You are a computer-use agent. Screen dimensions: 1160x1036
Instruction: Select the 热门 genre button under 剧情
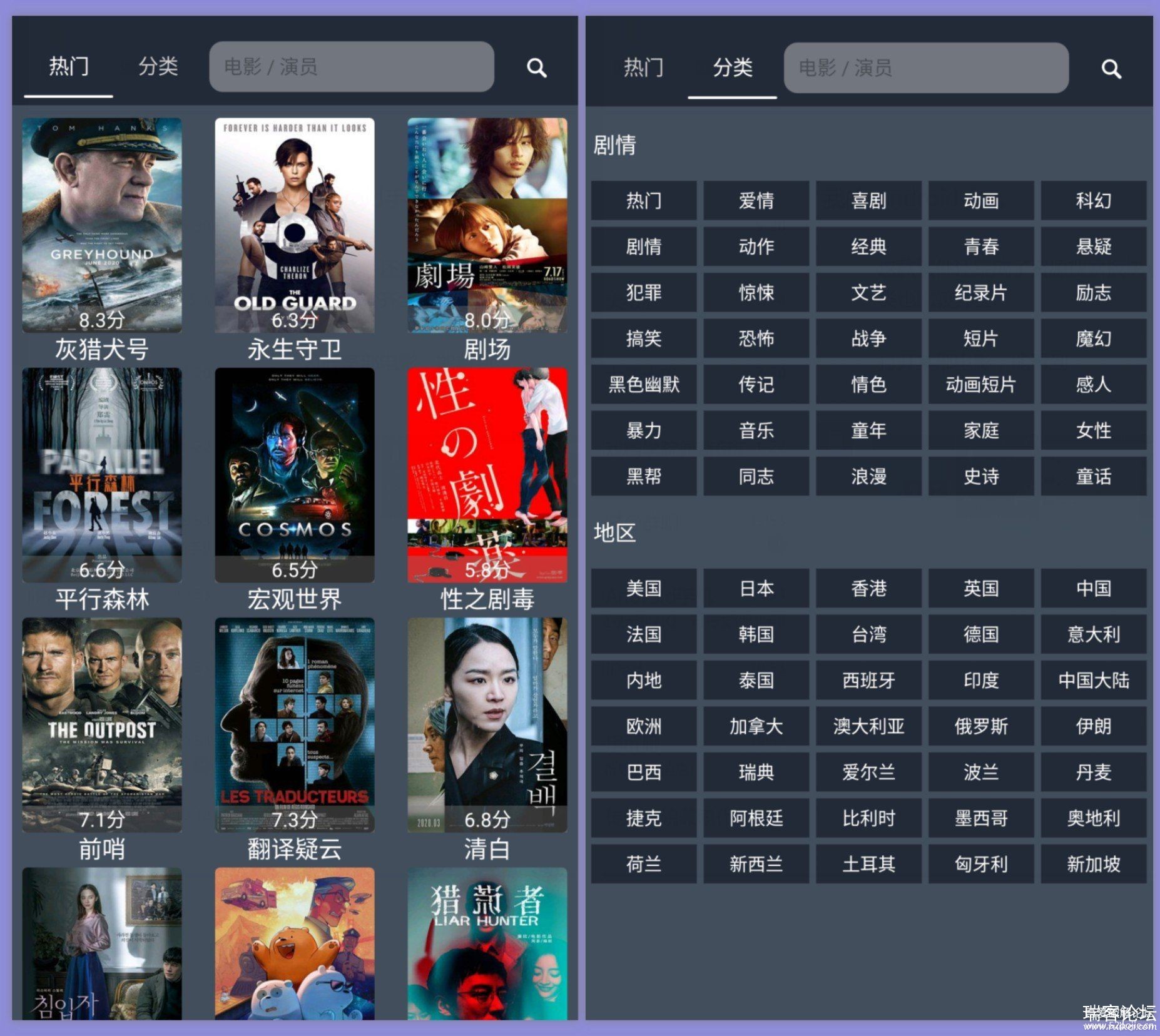(644, 201)
